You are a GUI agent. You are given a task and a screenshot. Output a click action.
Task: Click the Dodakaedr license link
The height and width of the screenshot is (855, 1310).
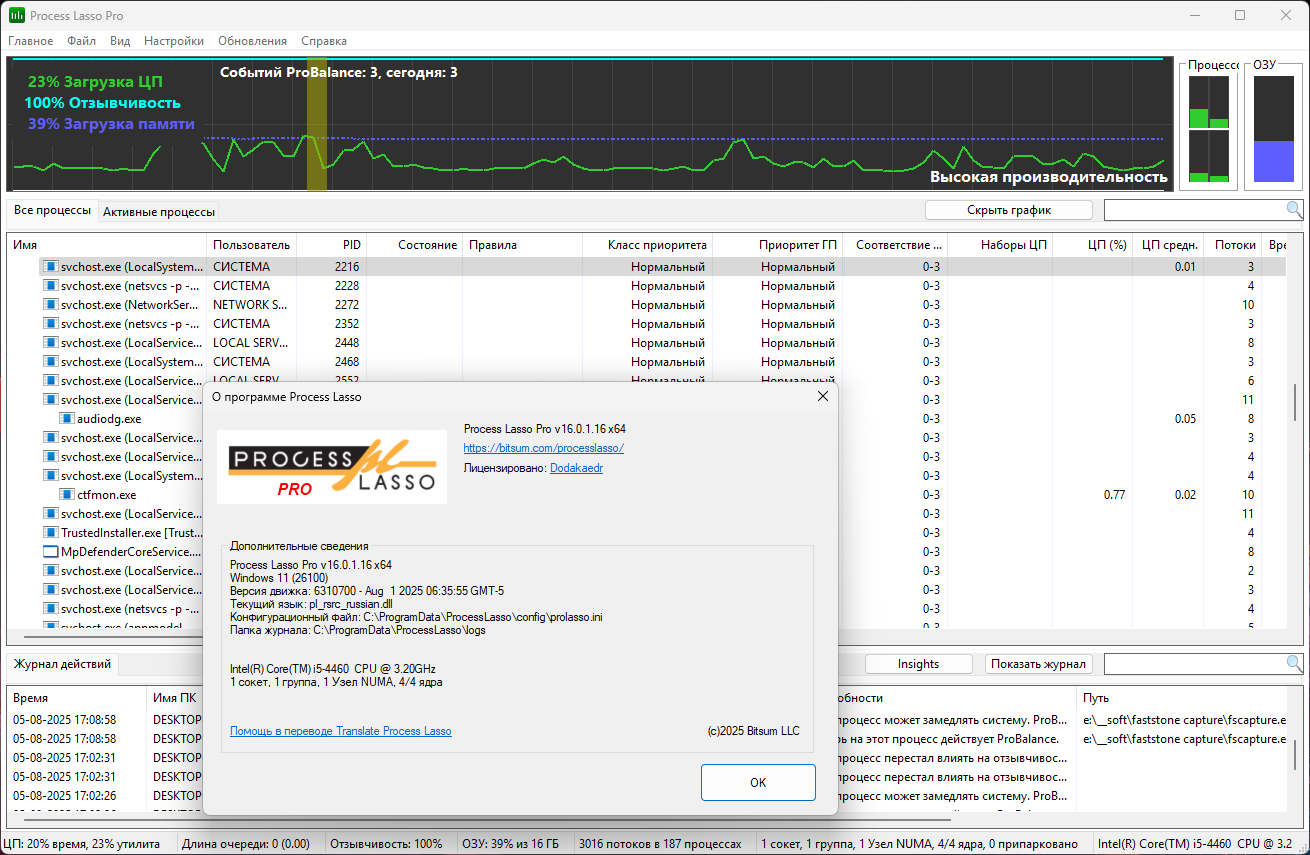(x=576, y=468)
